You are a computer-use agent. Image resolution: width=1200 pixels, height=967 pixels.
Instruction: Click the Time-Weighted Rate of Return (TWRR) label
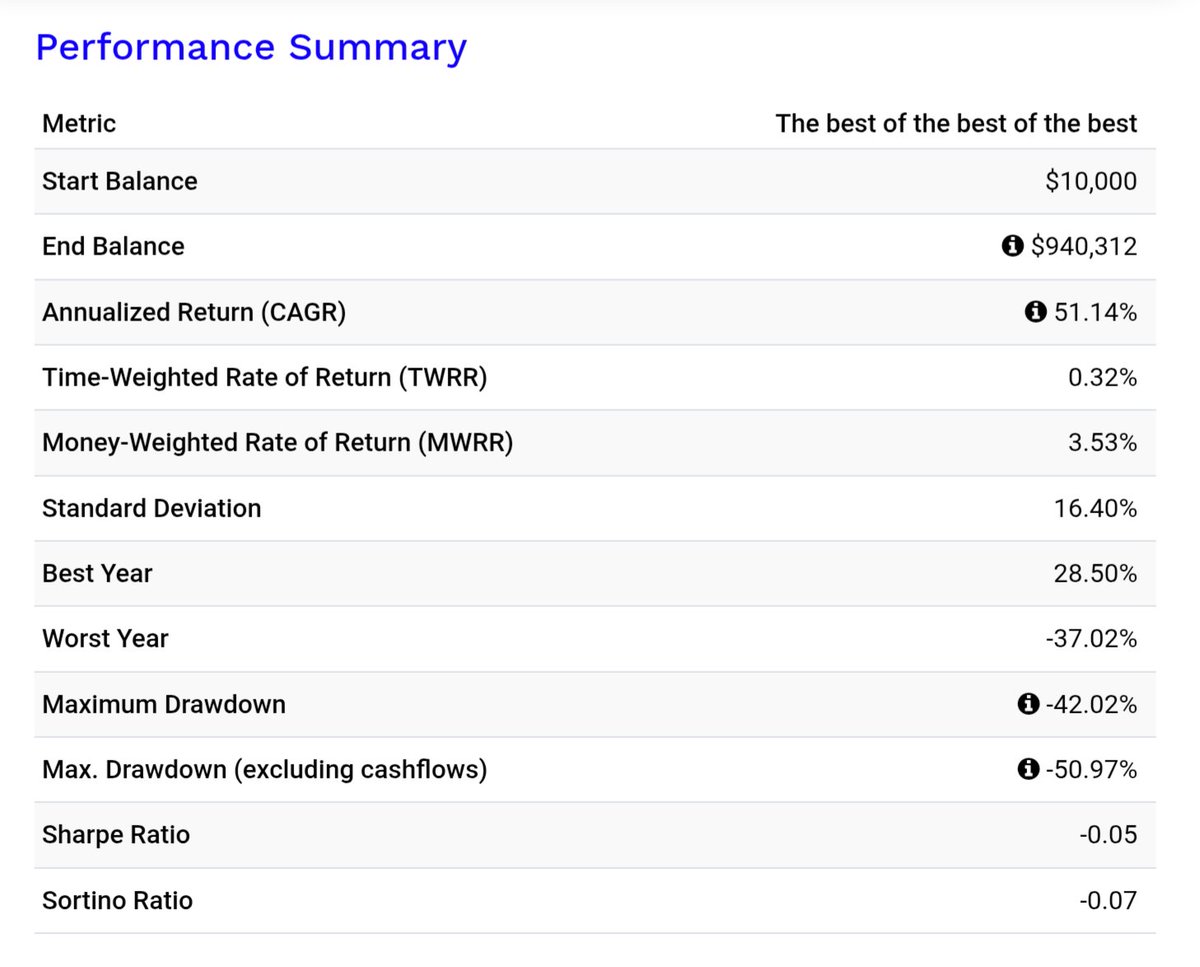click(265, 377)
